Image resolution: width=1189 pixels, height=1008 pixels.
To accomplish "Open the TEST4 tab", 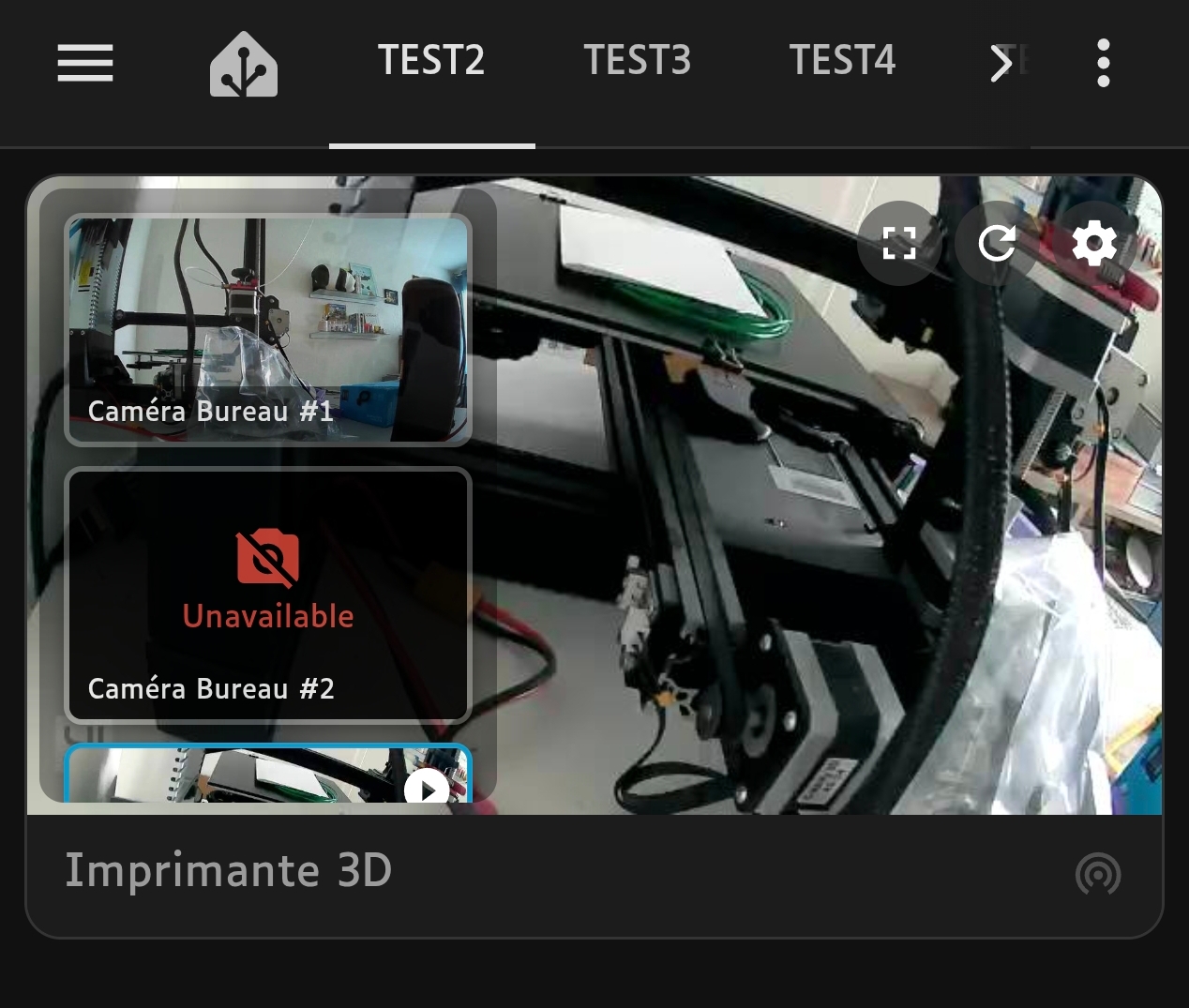I will 843,61.
